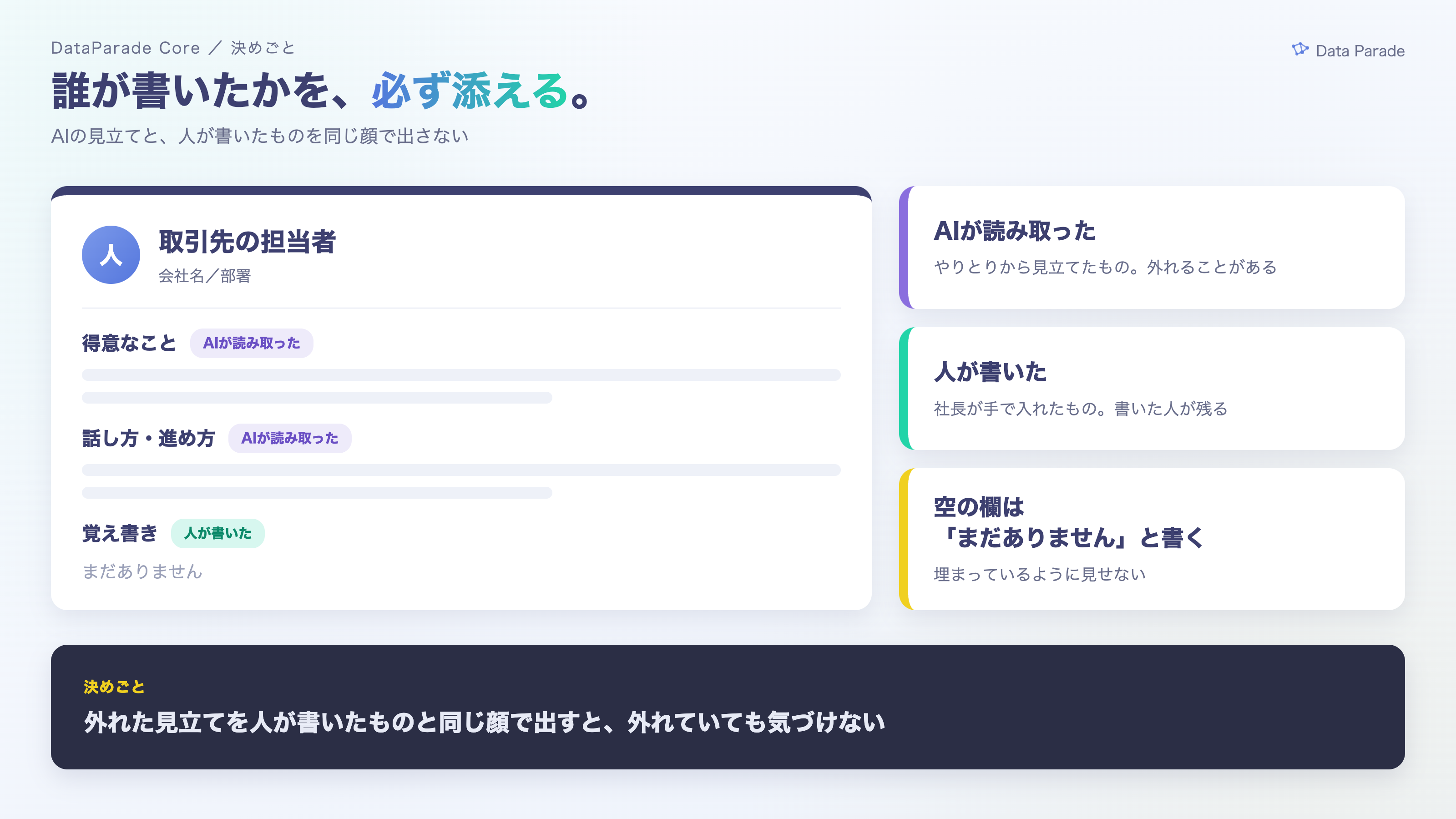Click the '会社名／部署' label

(204, 276)
